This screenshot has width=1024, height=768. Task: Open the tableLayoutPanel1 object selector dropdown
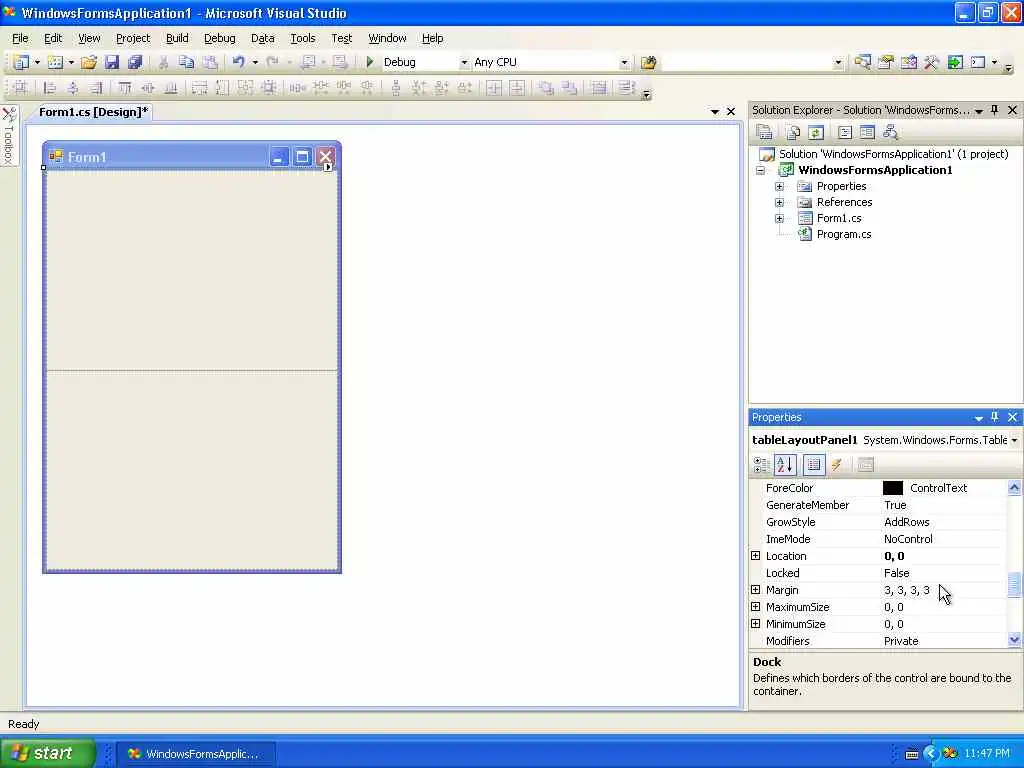click(x=1014, y=440)
